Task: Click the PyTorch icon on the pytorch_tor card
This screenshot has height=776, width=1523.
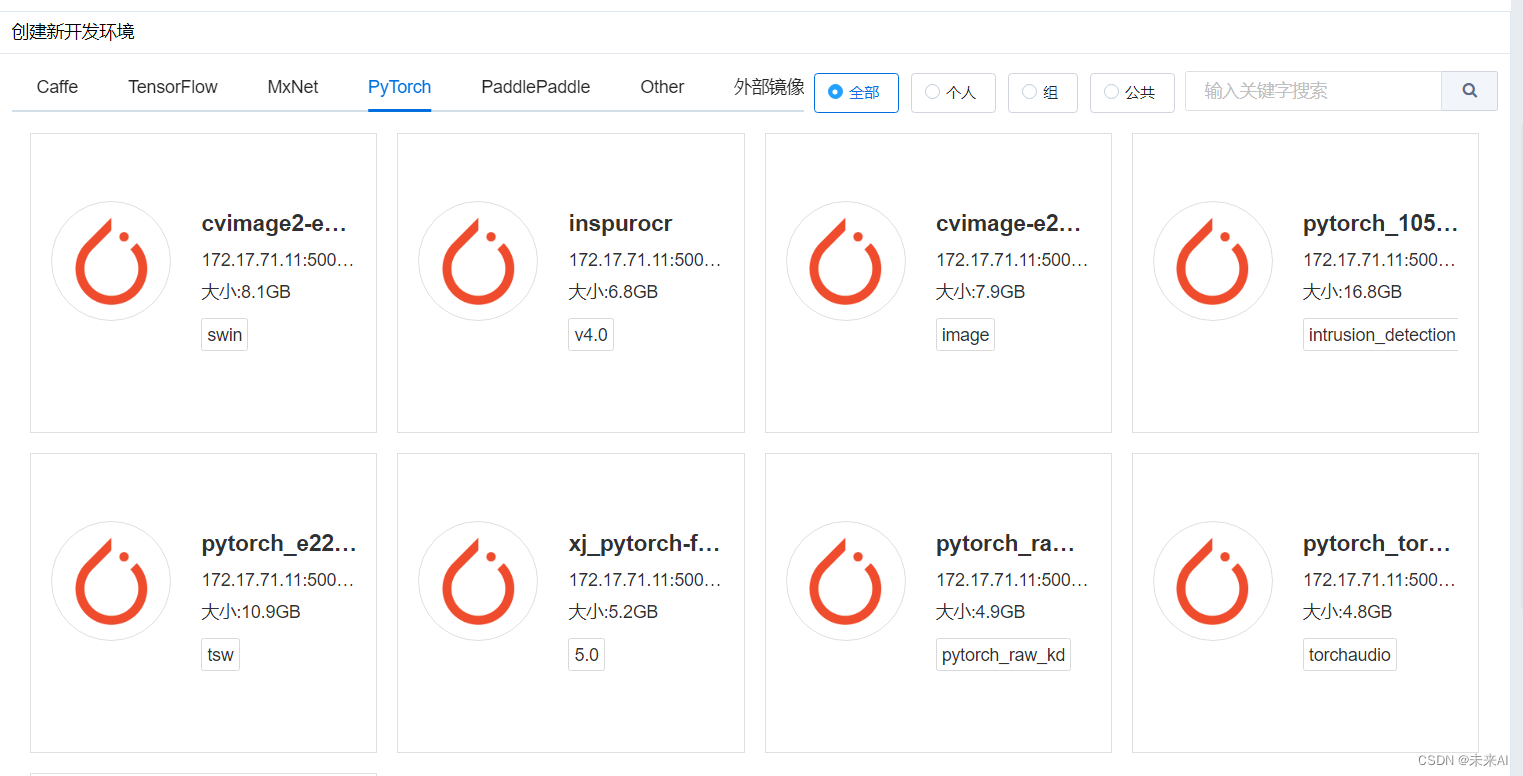Action: tap(1213, 581)
